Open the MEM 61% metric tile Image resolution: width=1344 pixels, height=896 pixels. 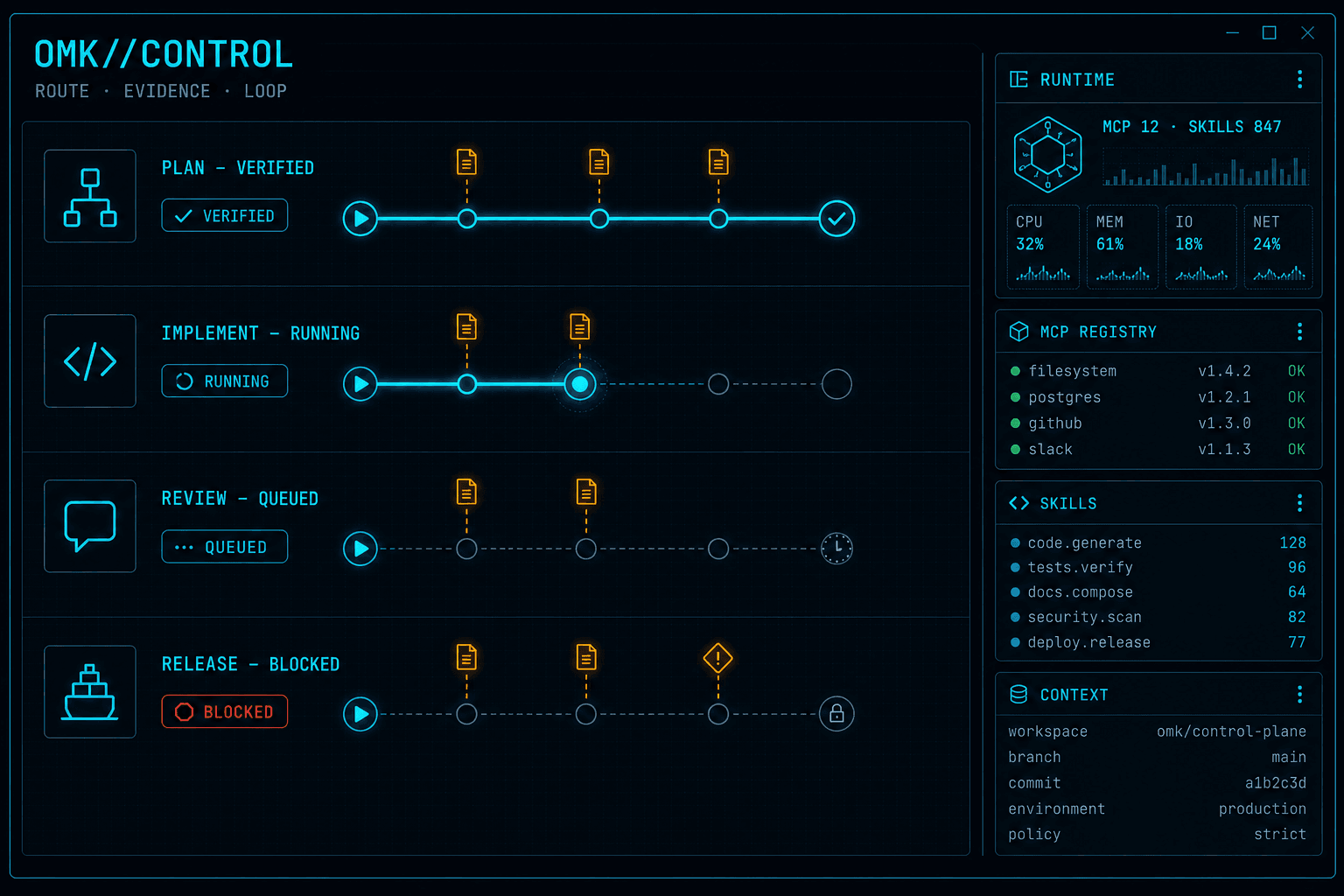tap(1123, 247)
